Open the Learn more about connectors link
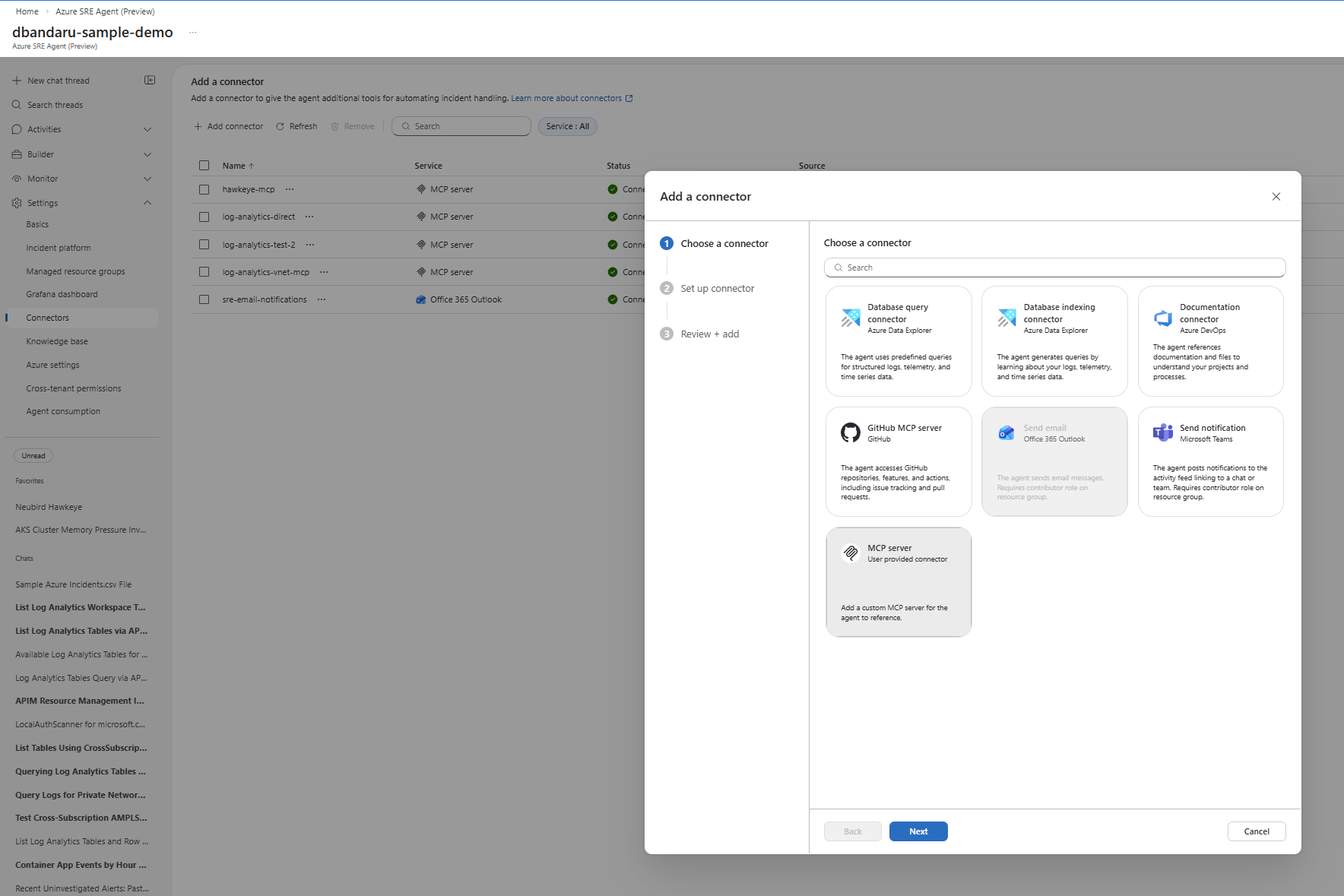 coord(567,97)
